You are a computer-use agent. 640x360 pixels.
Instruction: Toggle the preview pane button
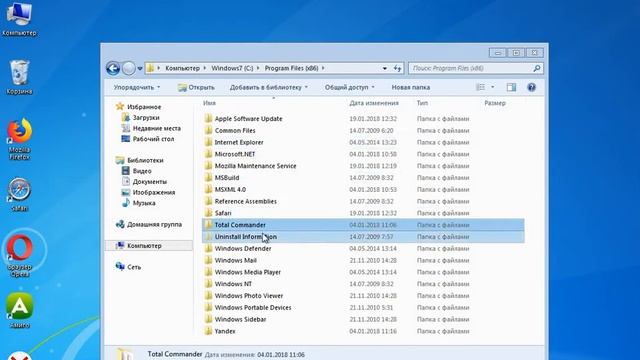point(511,87)
